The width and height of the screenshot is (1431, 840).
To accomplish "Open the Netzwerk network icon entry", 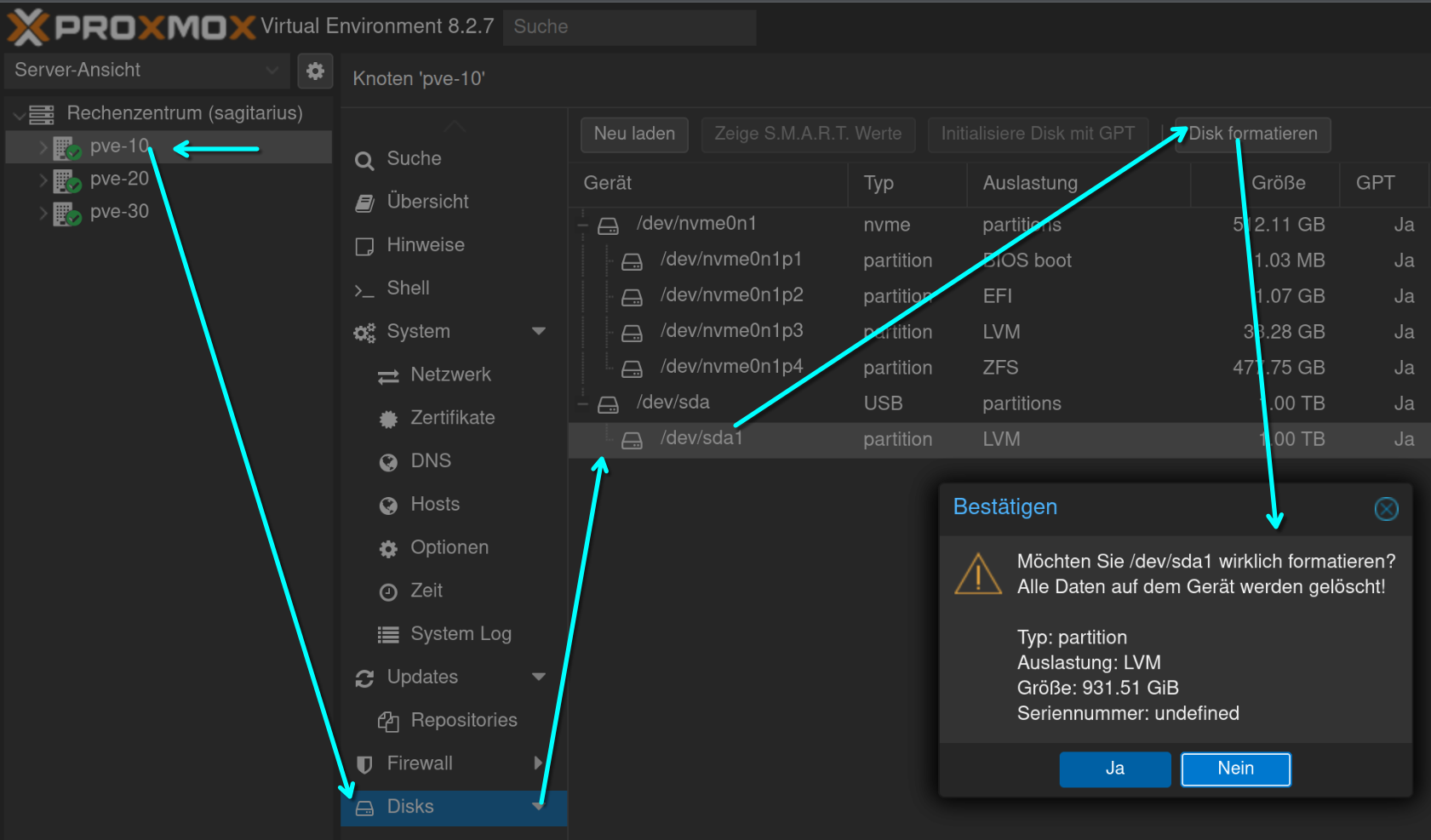I will [388, 376].
